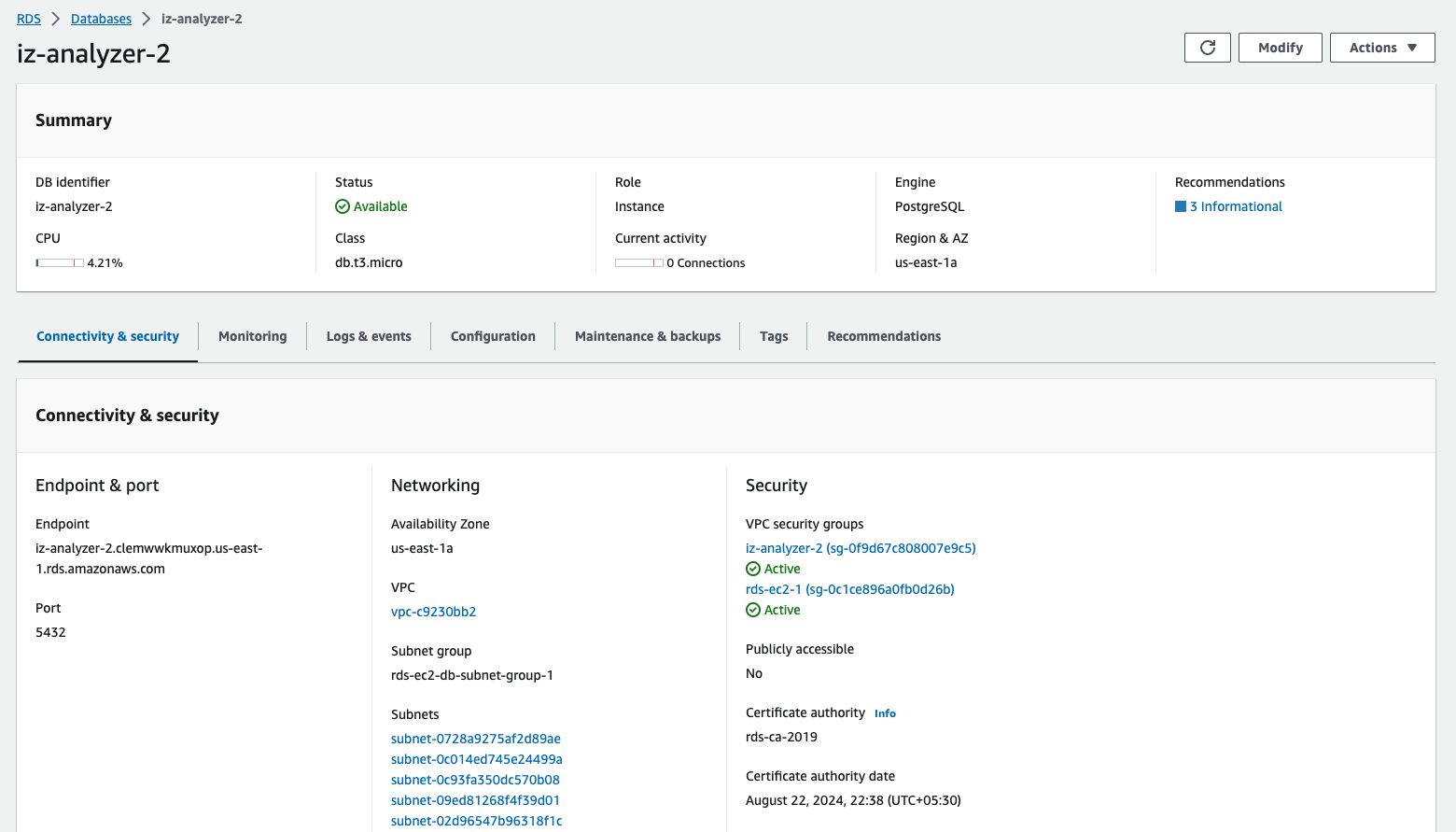Image resolution: width=1456 pixels, height=832 pixels.
Task: Click the subnet group rds-ec2-db-subnet-group-1 text
Action: click(x=472, y=675)
